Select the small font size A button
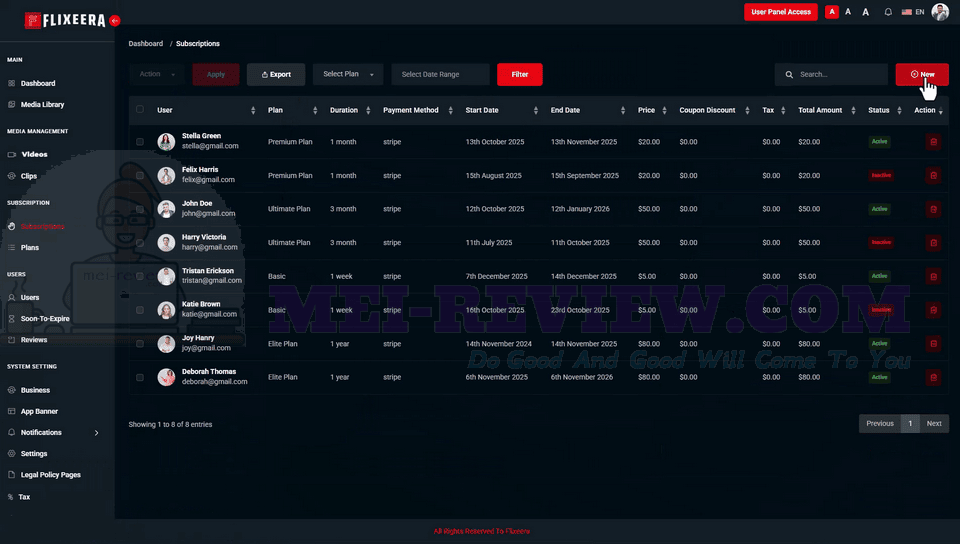Viewport: 960px width, 544px height. pyautogui.click(x=831, y=12)
